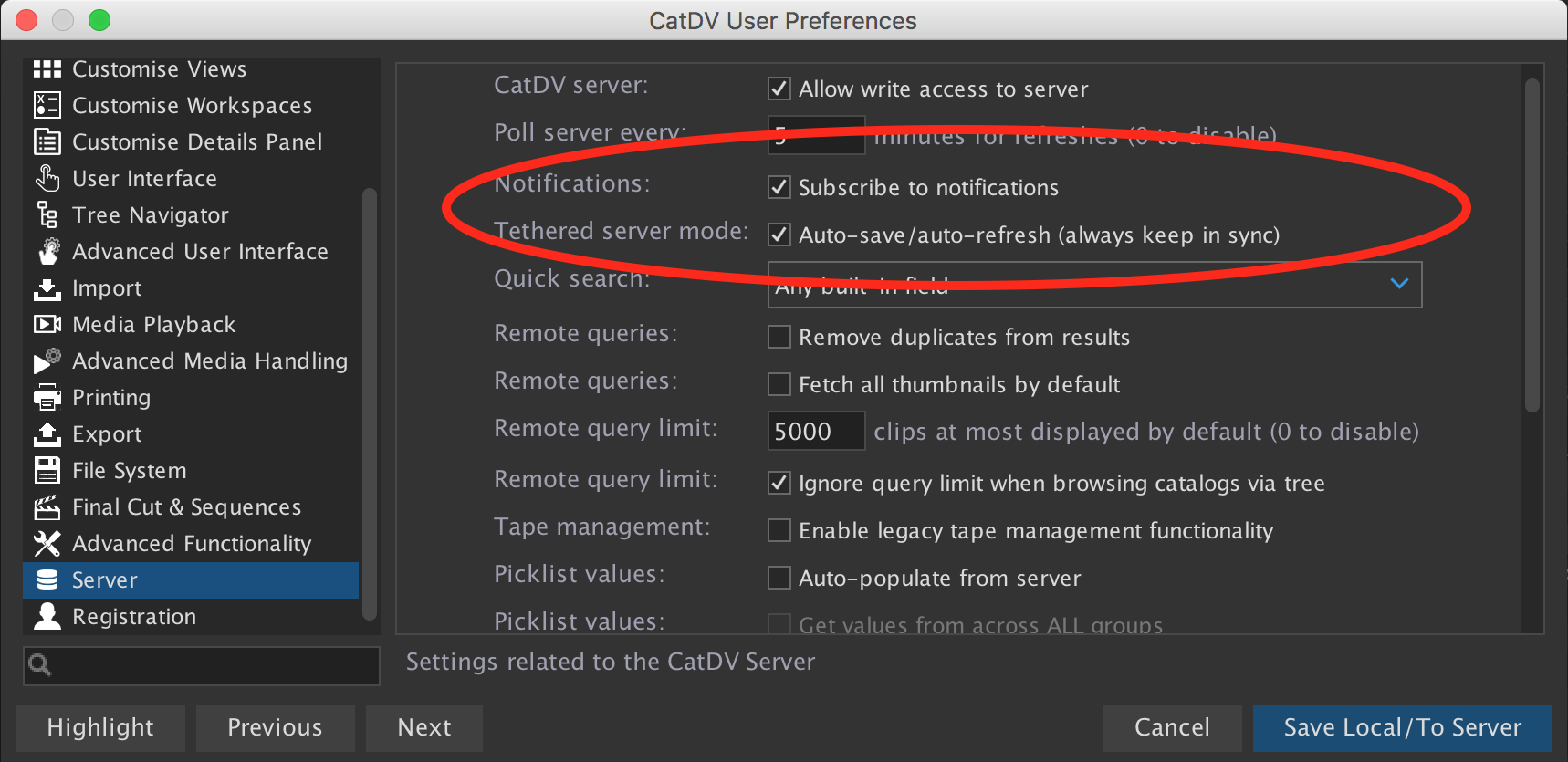Click the Final Cut & Sequences clapperboard icon
This screenshot has width=1568, height=762.
tap(47, 507)
